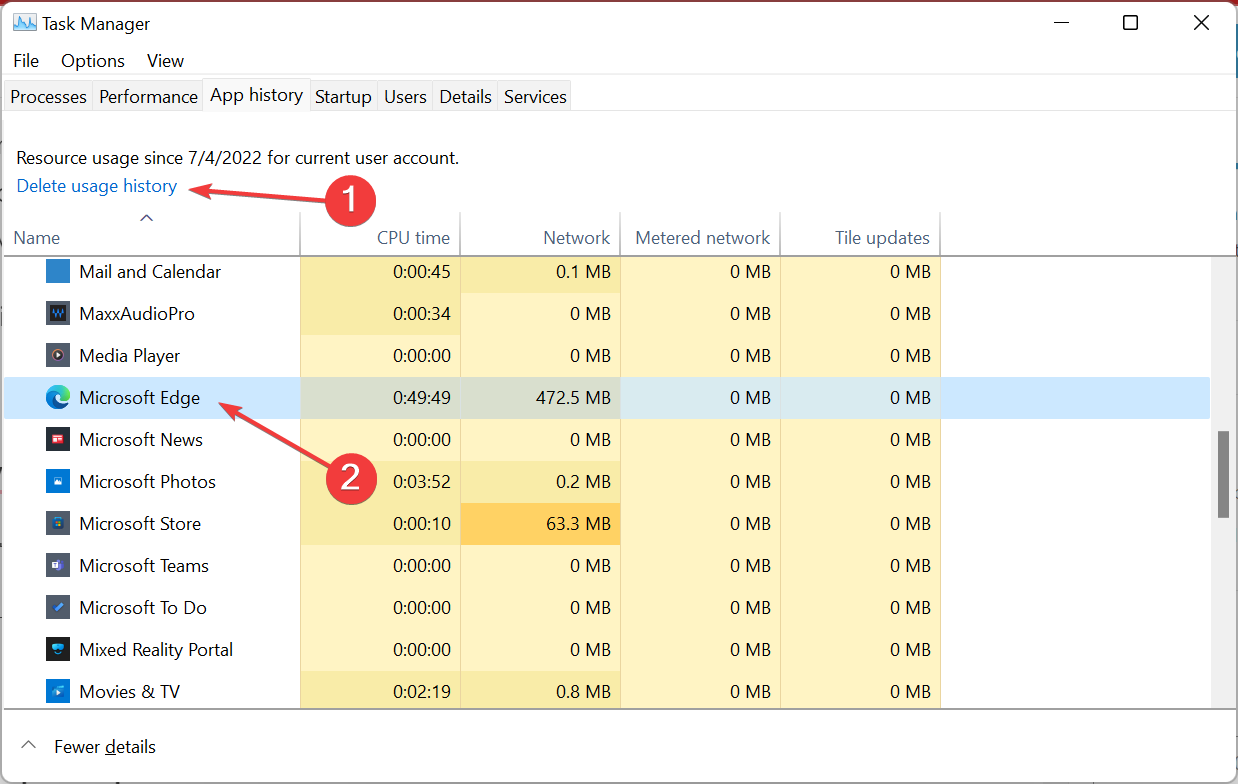Select the Movies & TV row name

130,692
